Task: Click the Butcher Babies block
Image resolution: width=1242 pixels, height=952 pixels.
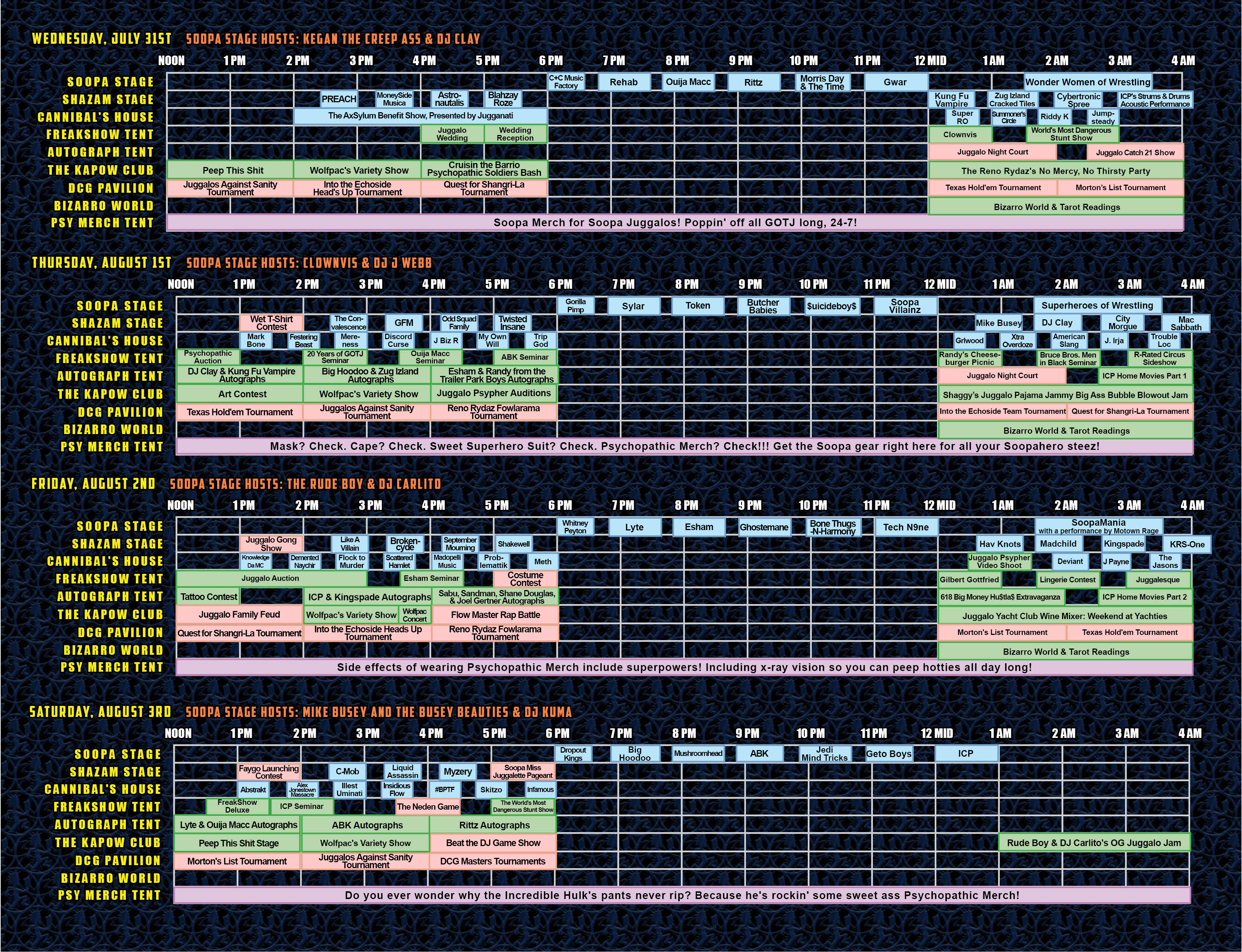Action: pyautogui.click(x=763, y=306)
